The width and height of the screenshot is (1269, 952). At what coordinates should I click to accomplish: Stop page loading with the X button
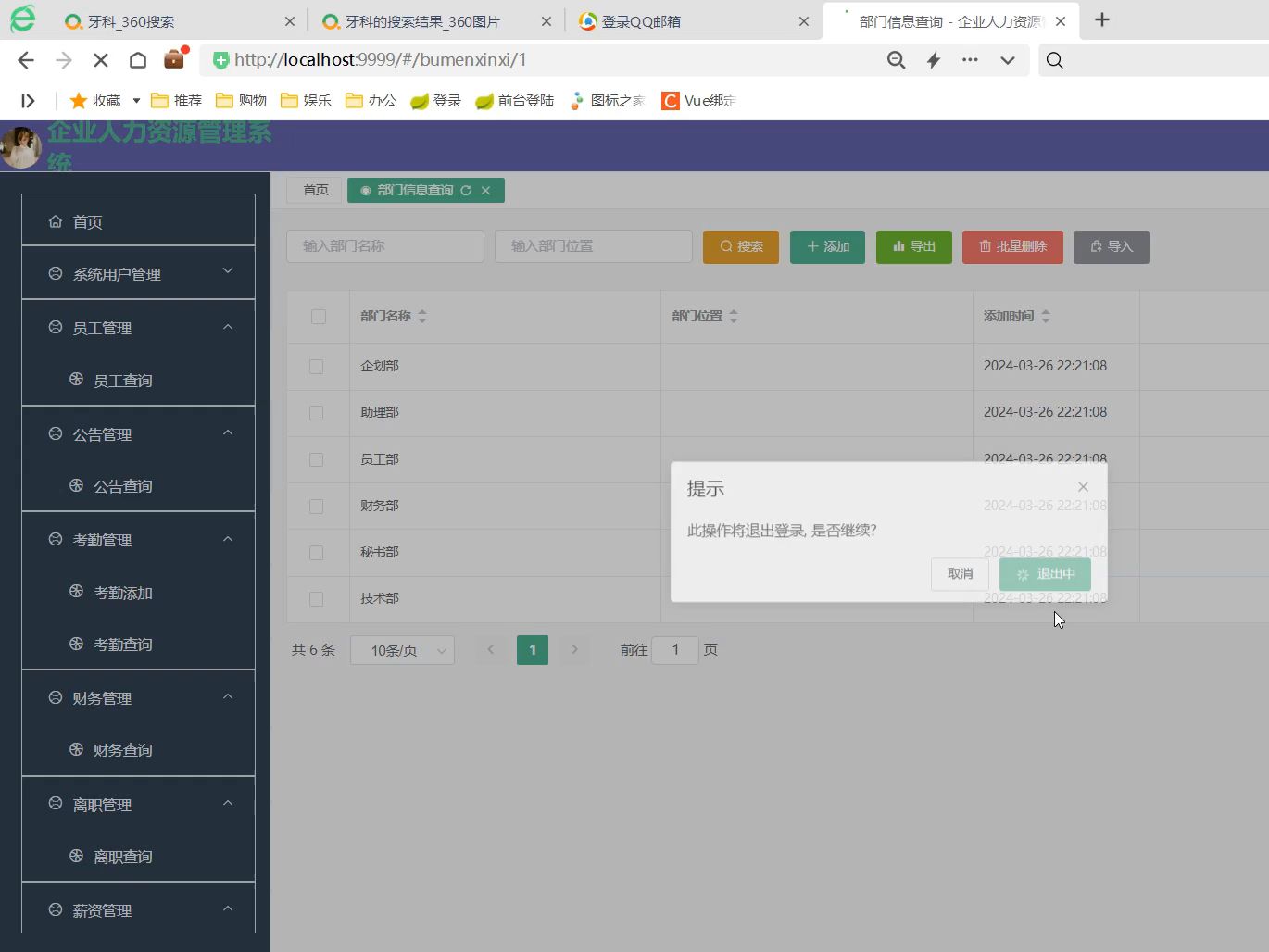101,60
